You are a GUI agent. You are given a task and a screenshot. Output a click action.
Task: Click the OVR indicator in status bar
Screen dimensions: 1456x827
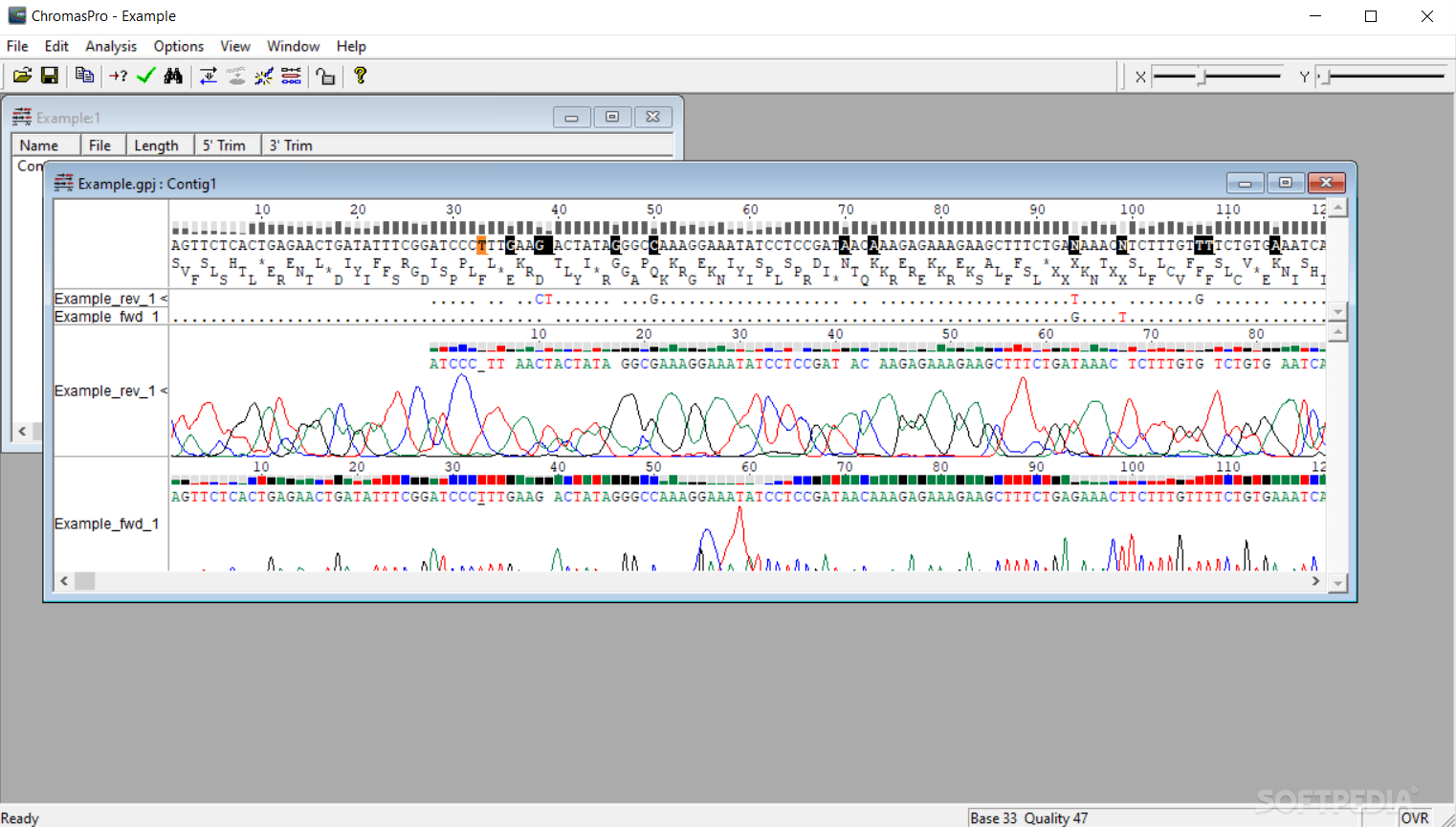click(1415, 818)
